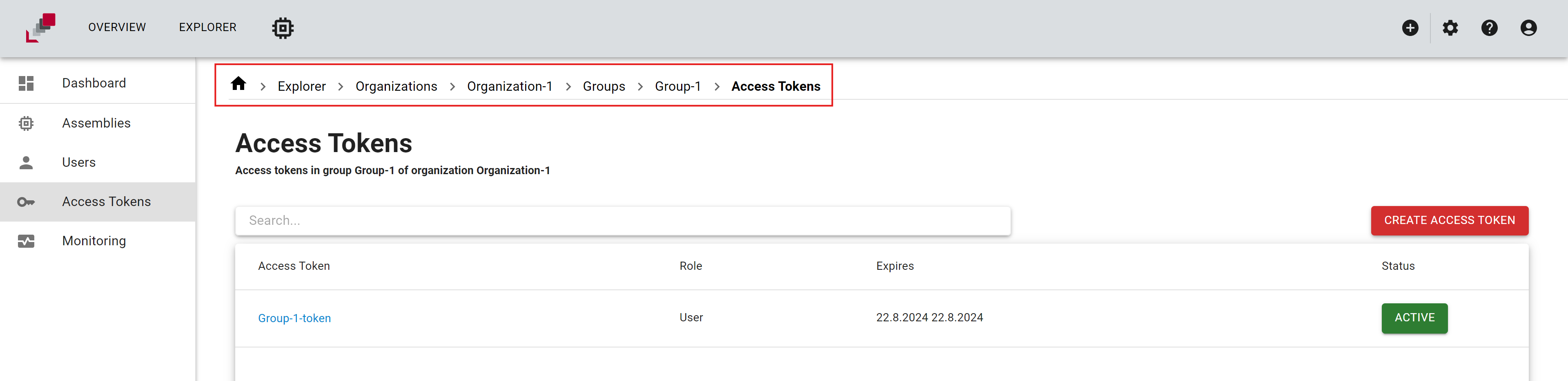Open the Organization-1 breadcrumb link
The height and width of the screenshot is (381, 1568).
pyautogui.click(x=510, y=87)
